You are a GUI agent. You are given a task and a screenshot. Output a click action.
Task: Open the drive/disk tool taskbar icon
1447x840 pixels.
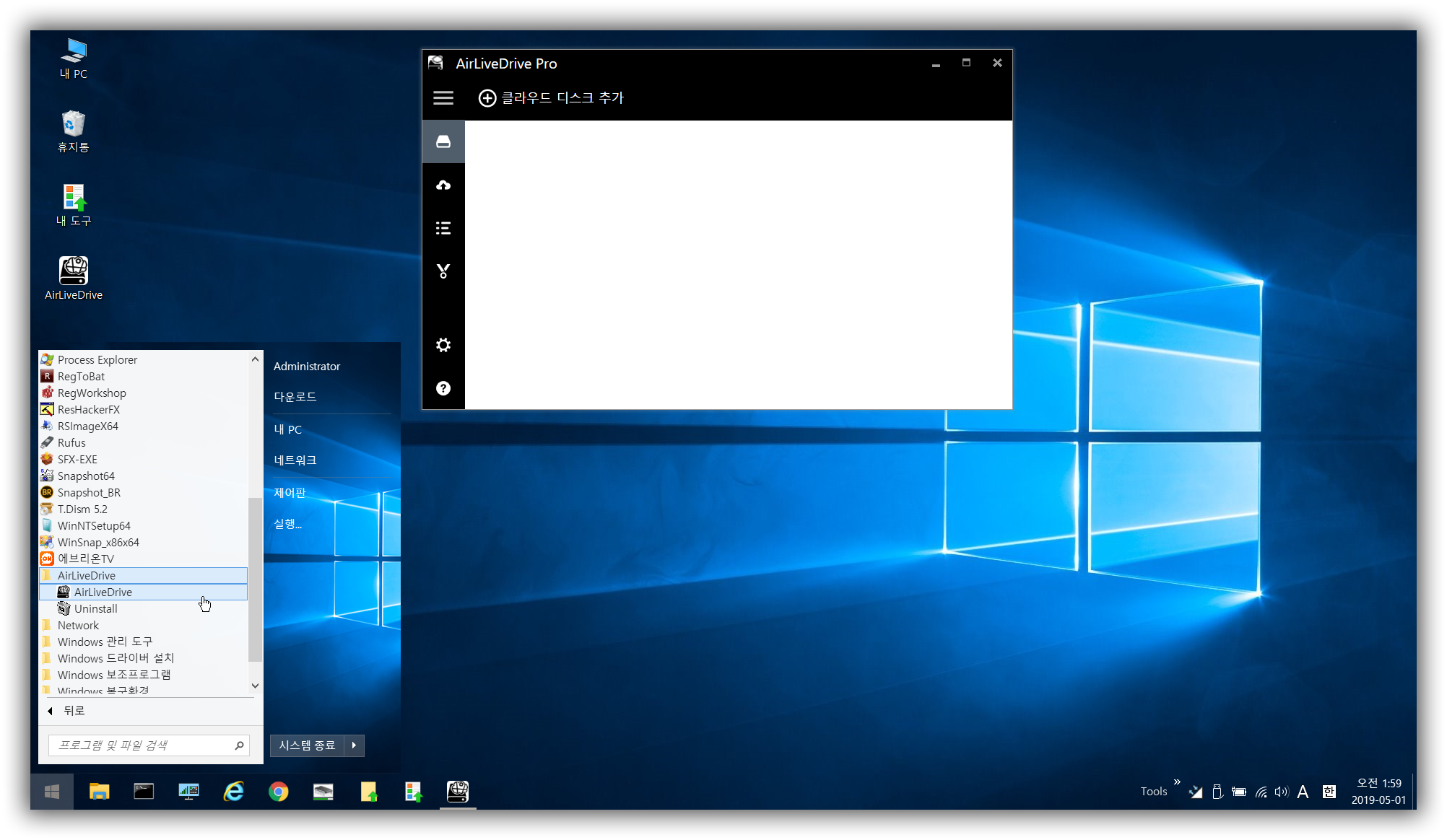click(x=323, y=792)
